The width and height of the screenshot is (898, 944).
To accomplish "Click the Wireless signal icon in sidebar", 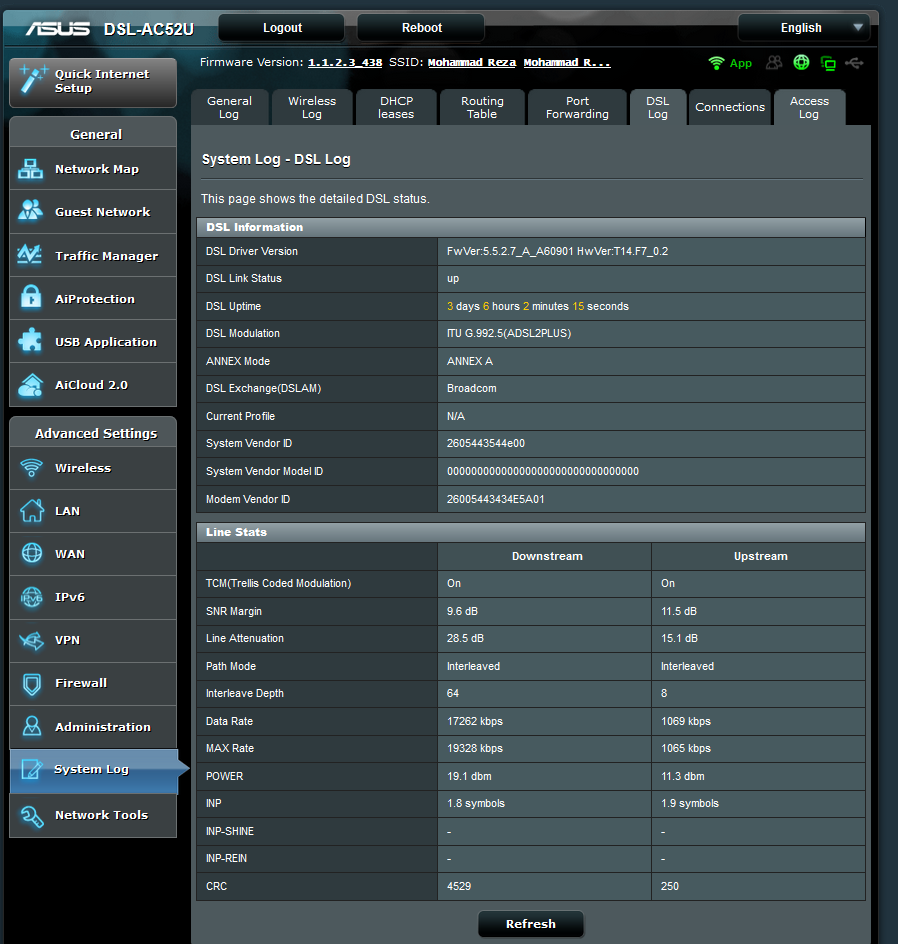I will tap(31, 468).
